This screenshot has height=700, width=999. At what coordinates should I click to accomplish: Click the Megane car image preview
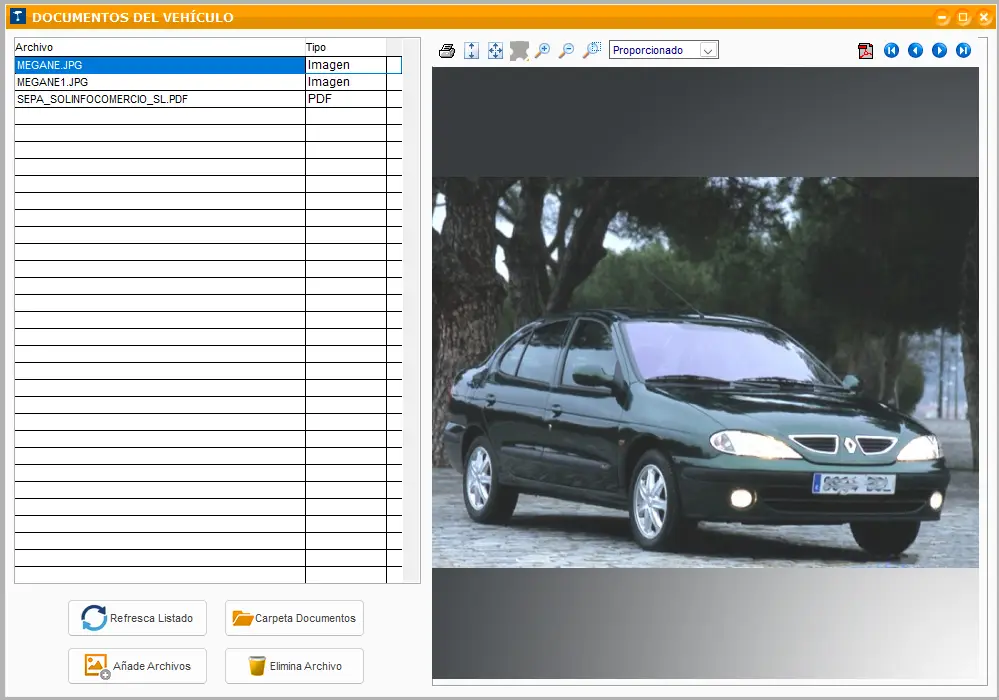click(705, 373)
